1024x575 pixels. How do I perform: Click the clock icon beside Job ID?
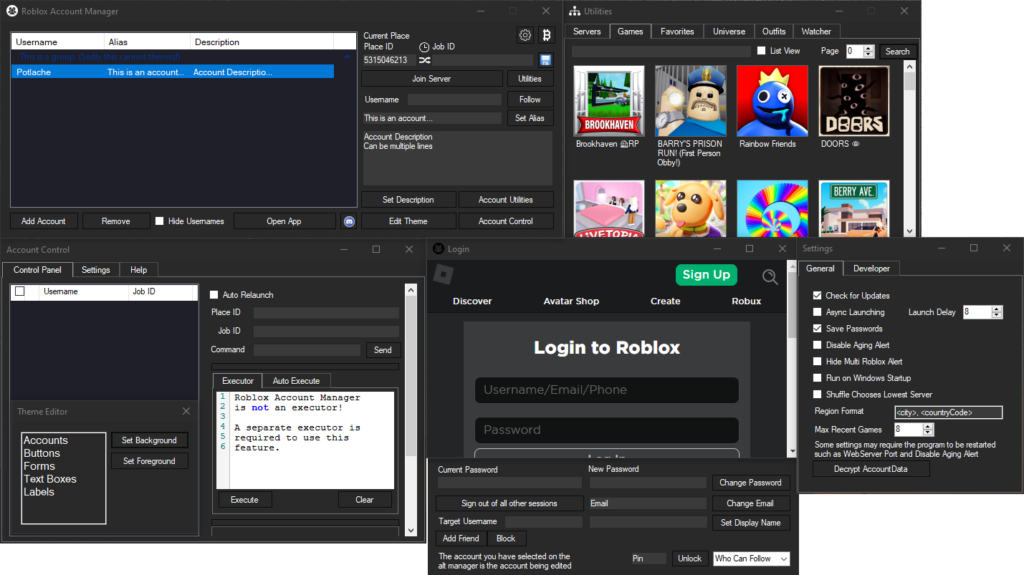(424, 47)
